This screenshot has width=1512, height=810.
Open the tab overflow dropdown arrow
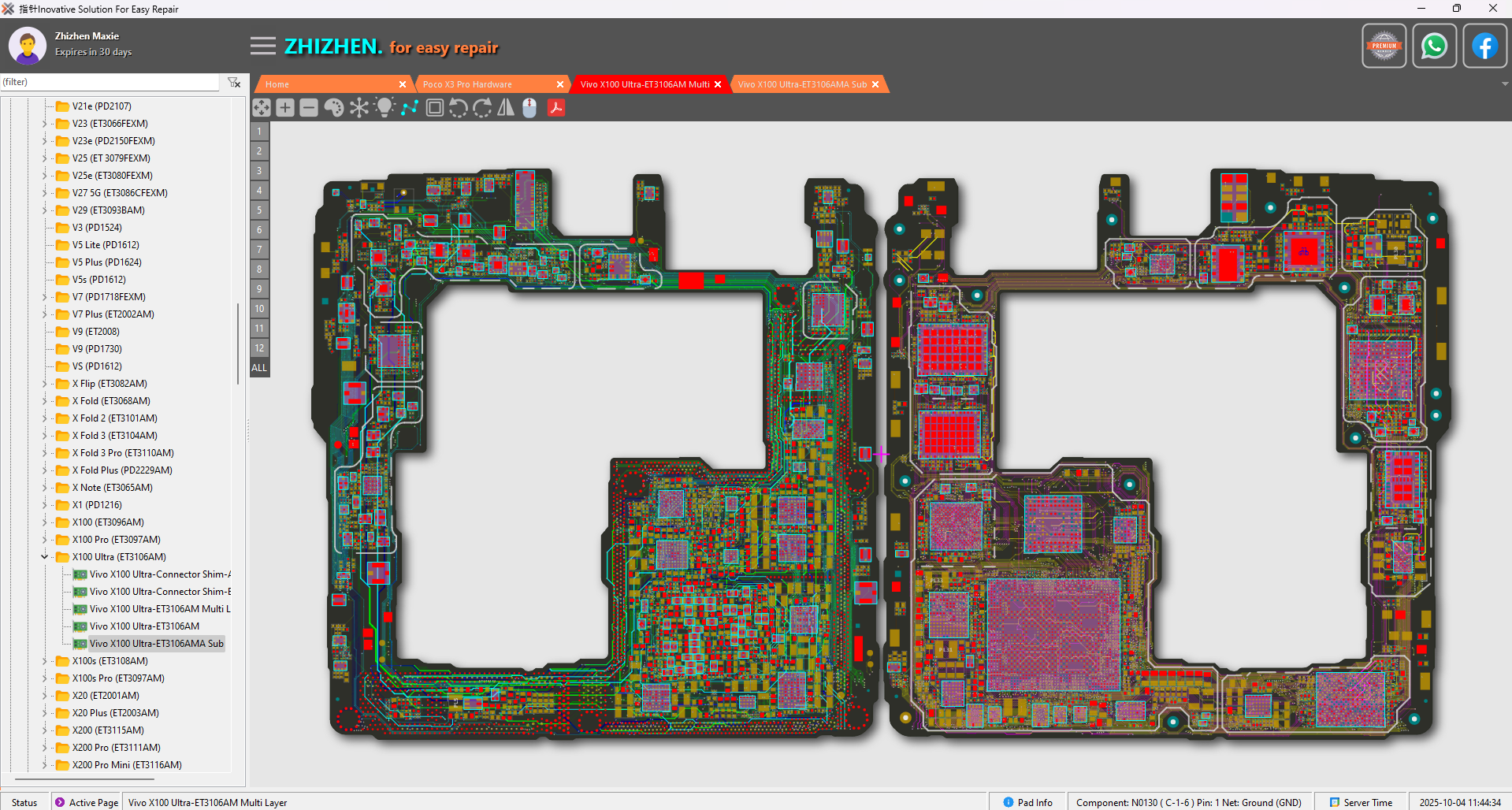tap(1505, 84)
